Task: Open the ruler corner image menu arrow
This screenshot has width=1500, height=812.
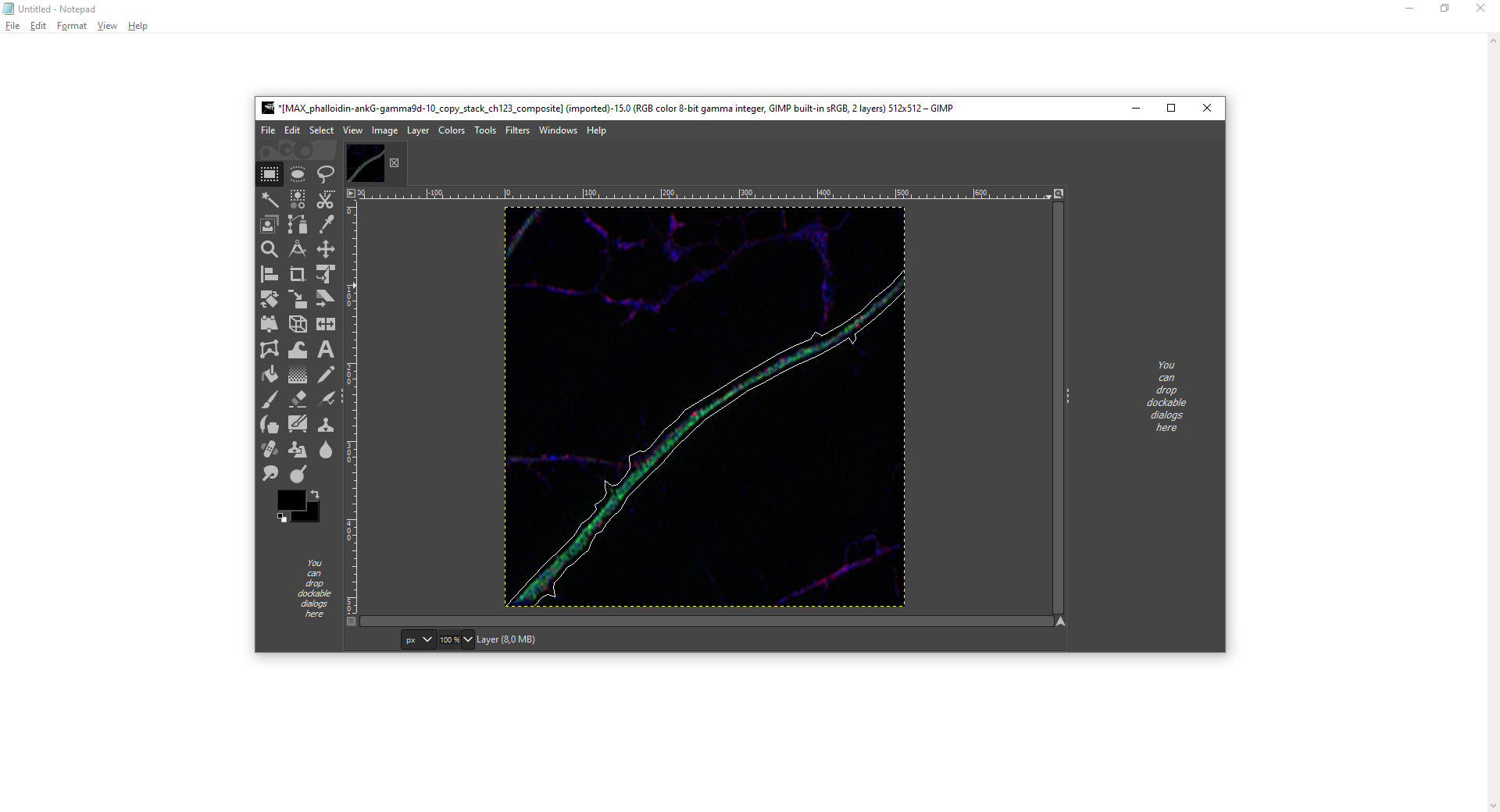Action: (x=351, y=193)
